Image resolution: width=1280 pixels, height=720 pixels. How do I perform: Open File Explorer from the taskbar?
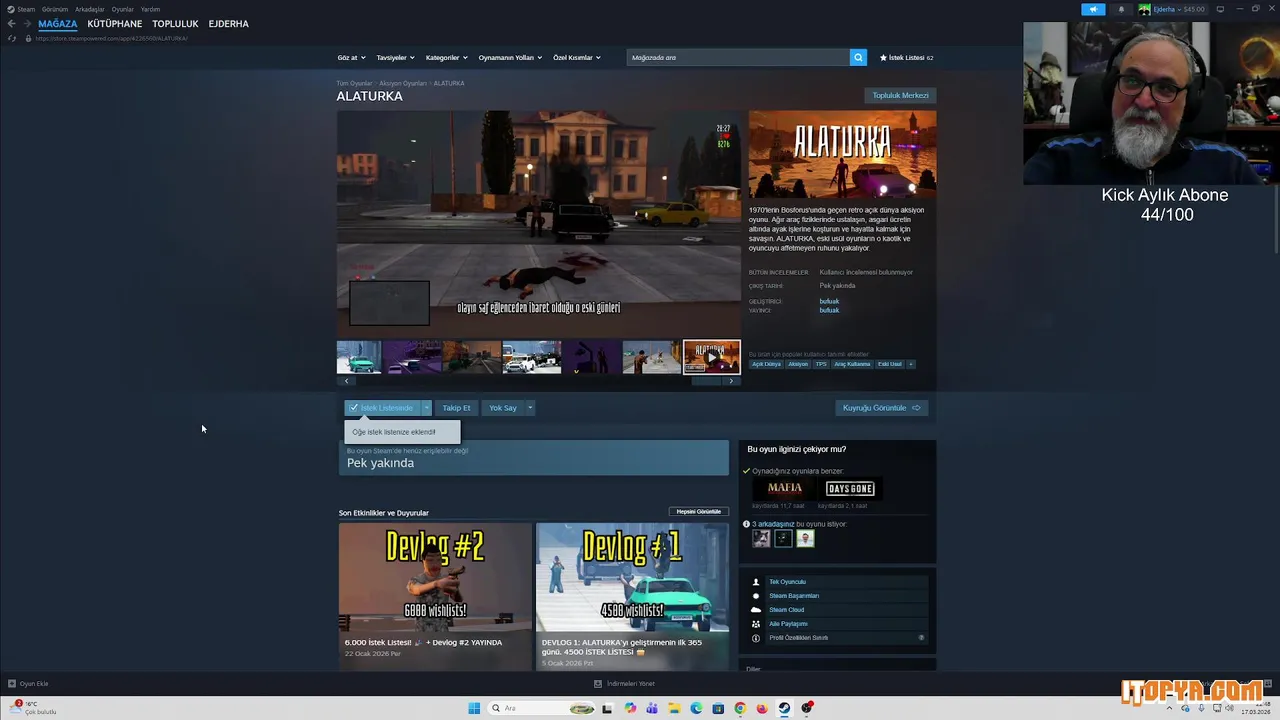pyautogui.click(x=674, y=708)
